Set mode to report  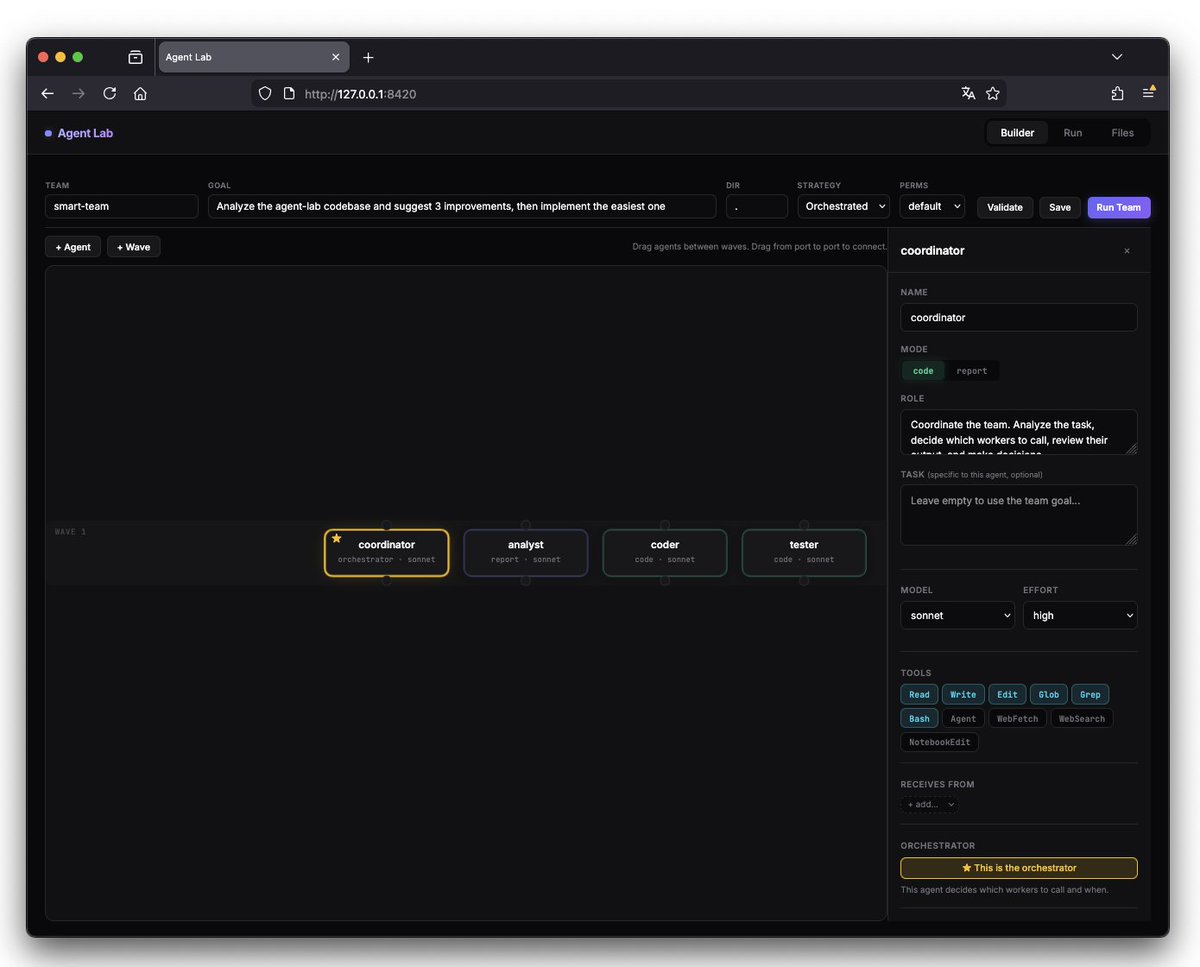(972, 371)
